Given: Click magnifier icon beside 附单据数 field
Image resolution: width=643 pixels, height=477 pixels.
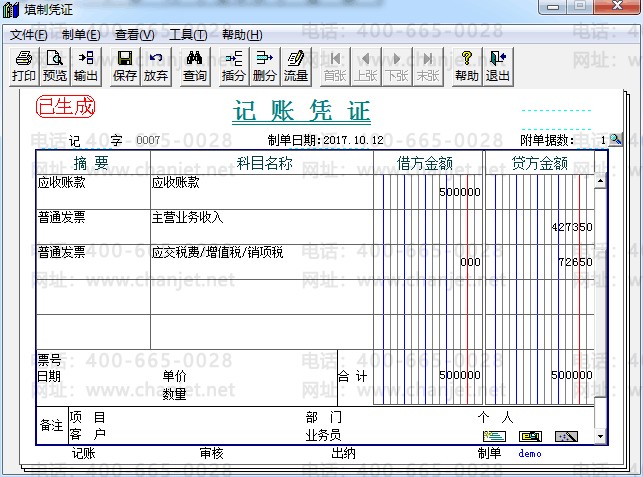Looking at the screenshot, I should coord(615,139).
